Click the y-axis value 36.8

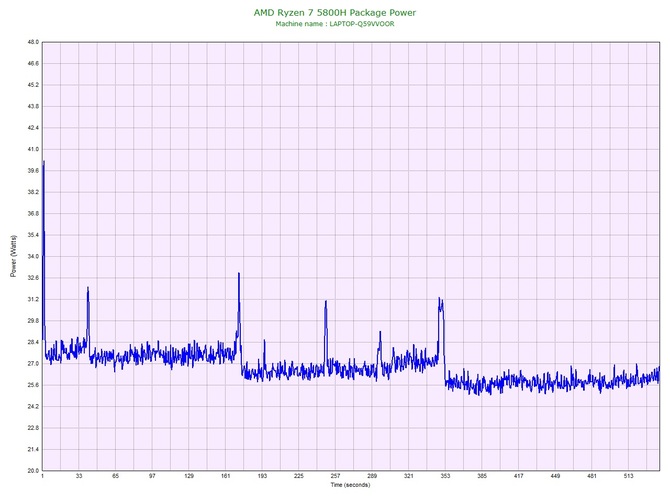coord(33,214)
